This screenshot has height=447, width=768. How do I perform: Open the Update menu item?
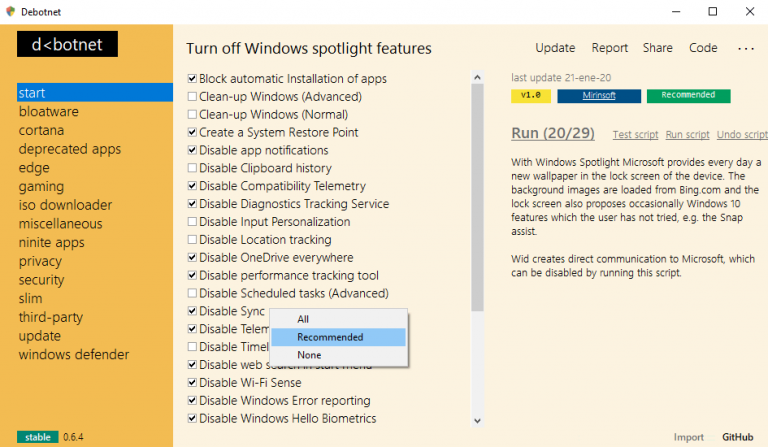click(x=555, y=48)
